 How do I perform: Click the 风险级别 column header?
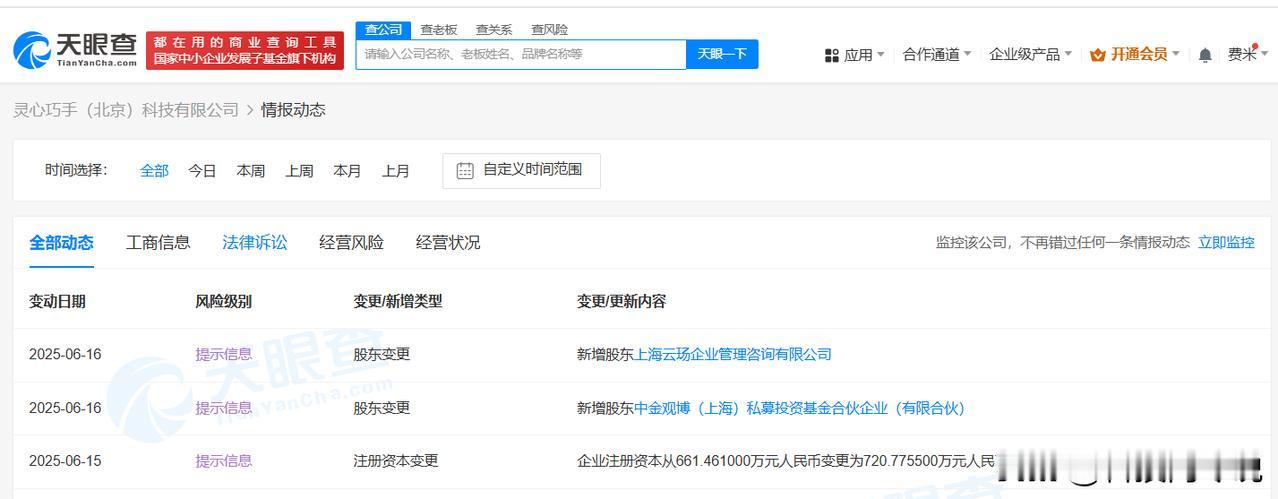pyautogui.click(x=223, y=301)
